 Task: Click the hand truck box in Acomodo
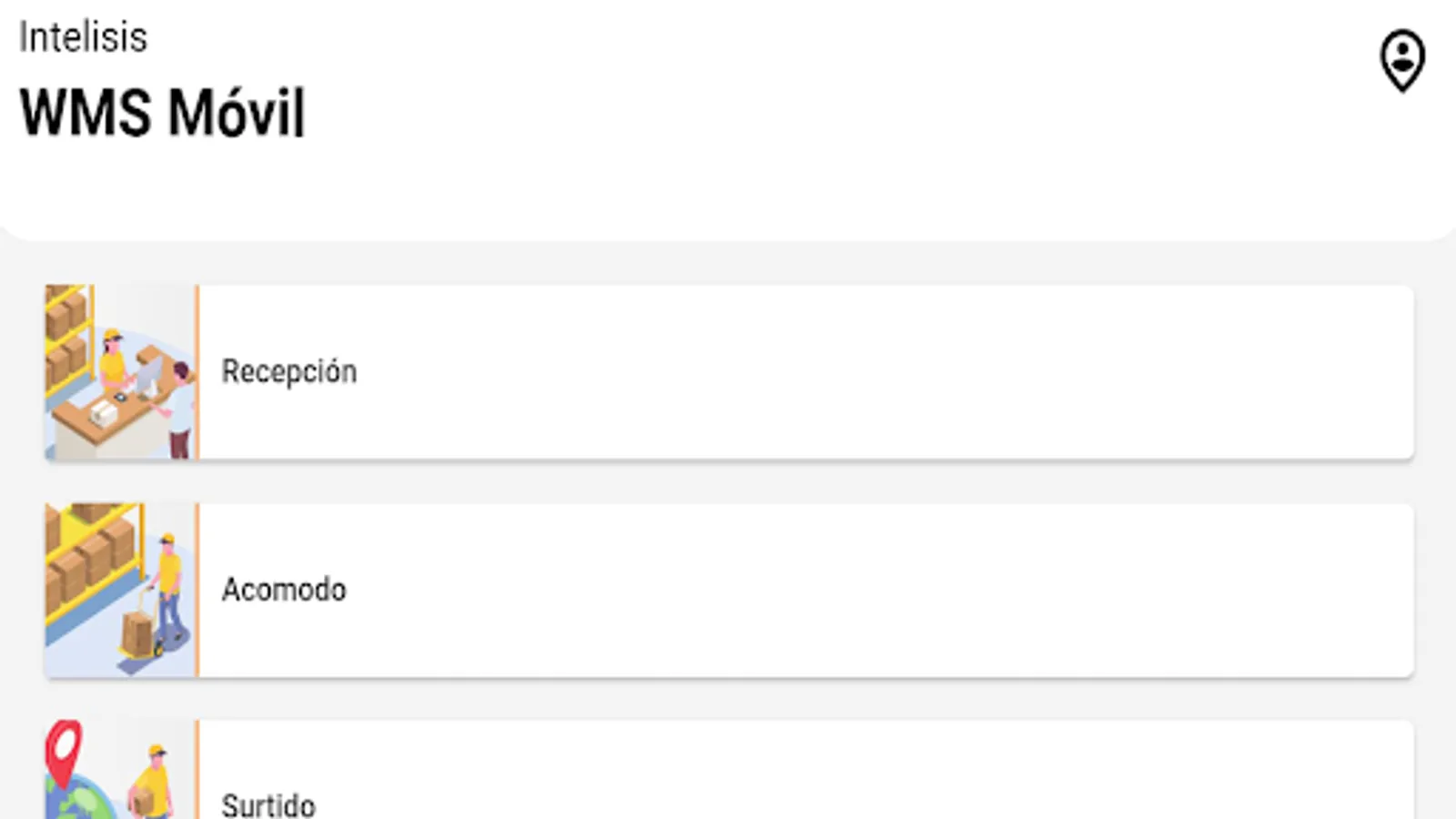137,632
